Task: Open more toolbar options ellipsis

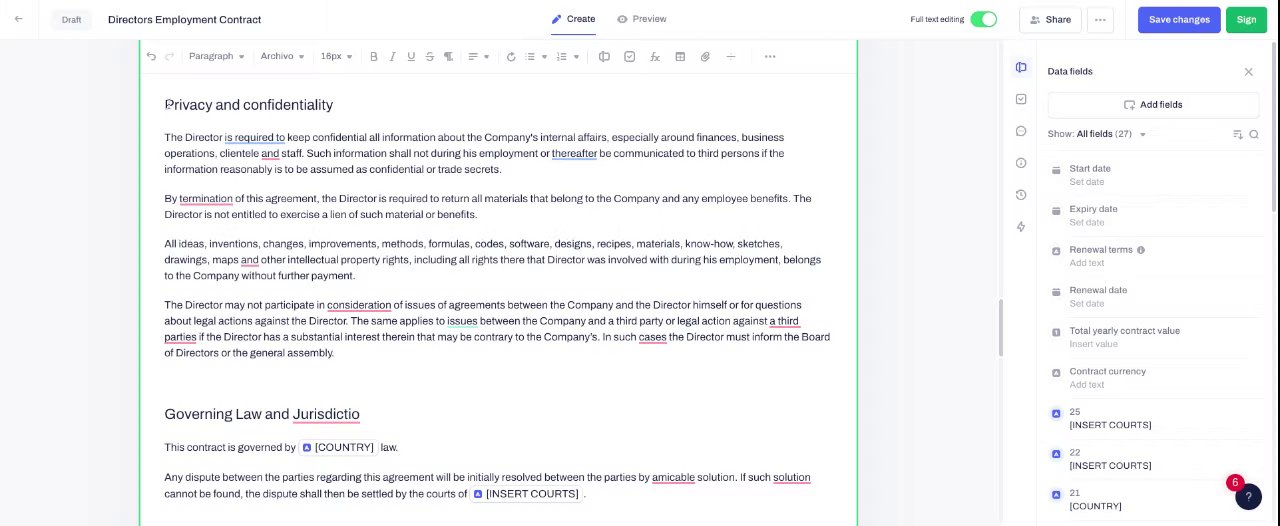Action: click(x=770, y=57)
